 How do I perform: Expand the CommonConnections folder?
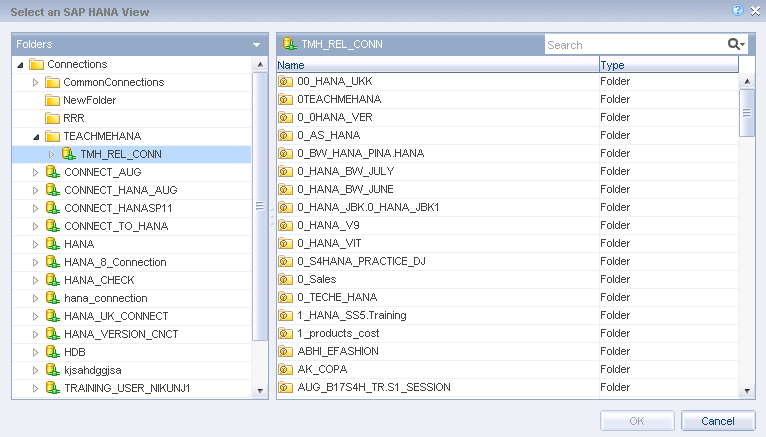tap(35, 83)
